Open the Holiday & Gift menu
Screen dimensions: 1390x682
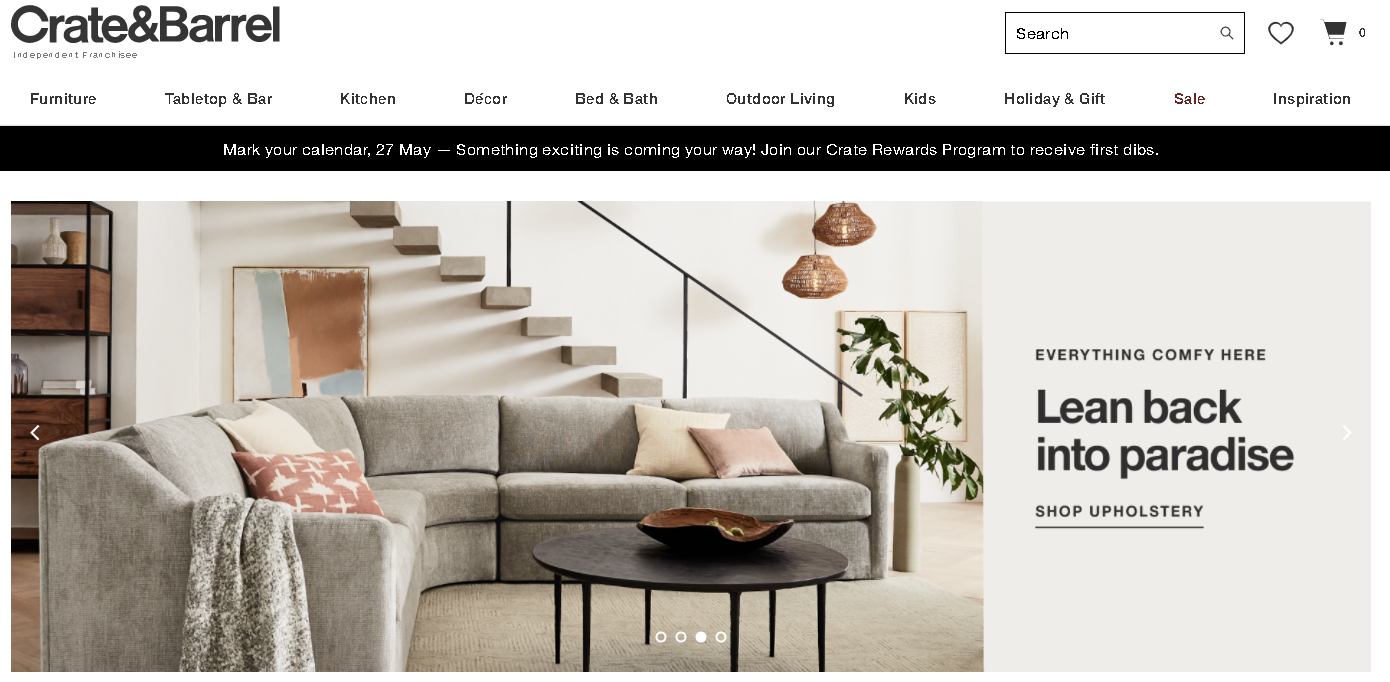1054,99
